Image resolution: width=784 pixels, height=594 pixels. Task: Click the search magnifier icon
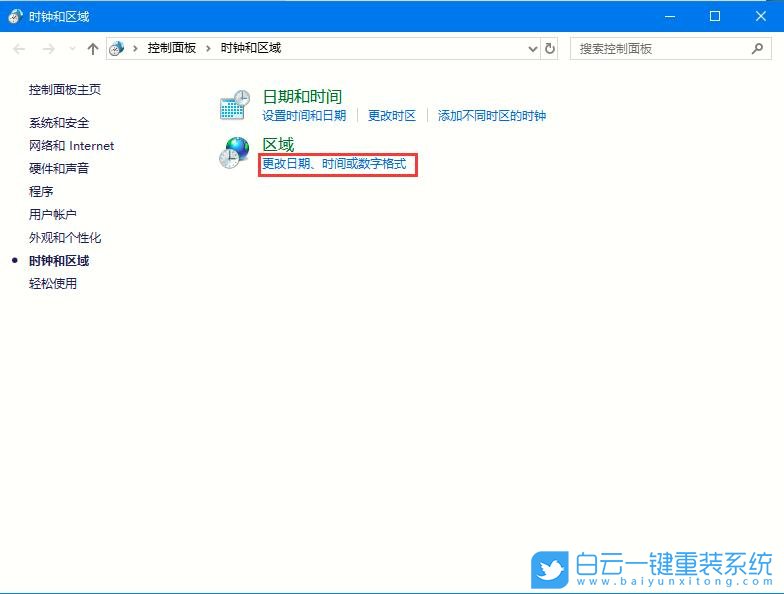[x=757, y=48]
